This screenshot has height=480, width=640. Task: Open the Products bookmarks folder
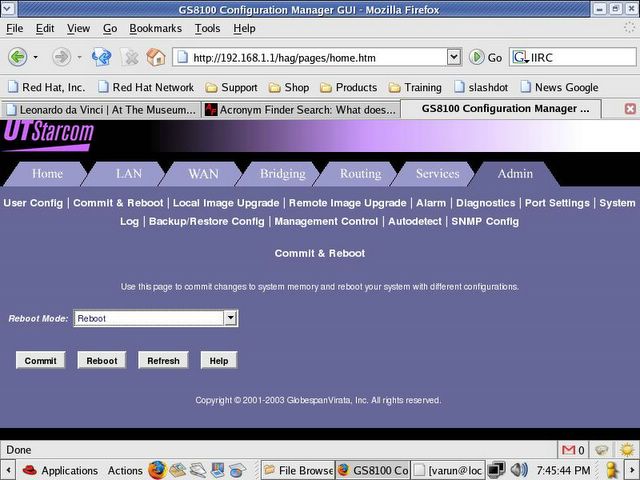[349, 87]
